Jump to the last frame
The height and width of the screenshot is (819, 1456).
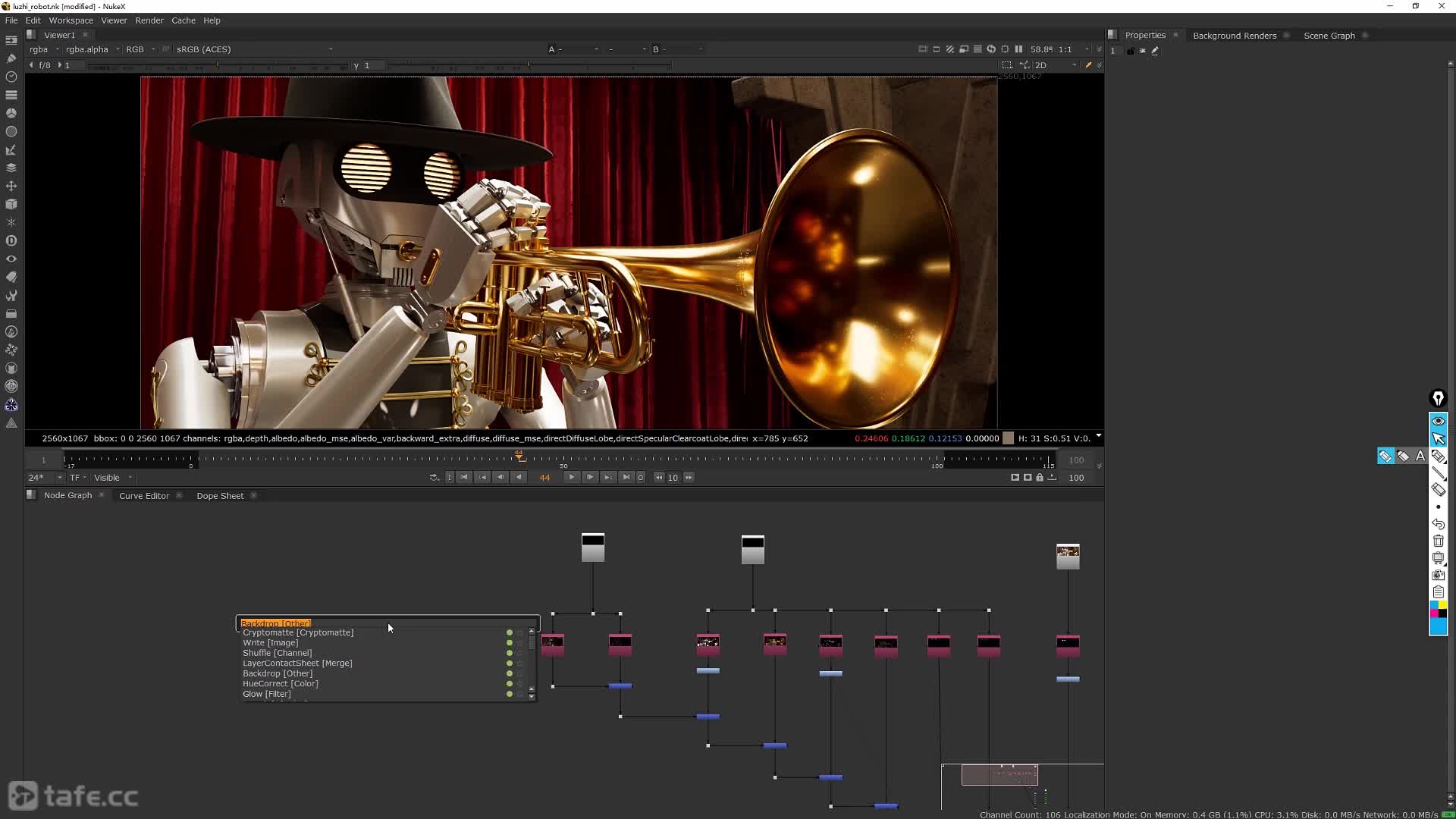(626, 478)
